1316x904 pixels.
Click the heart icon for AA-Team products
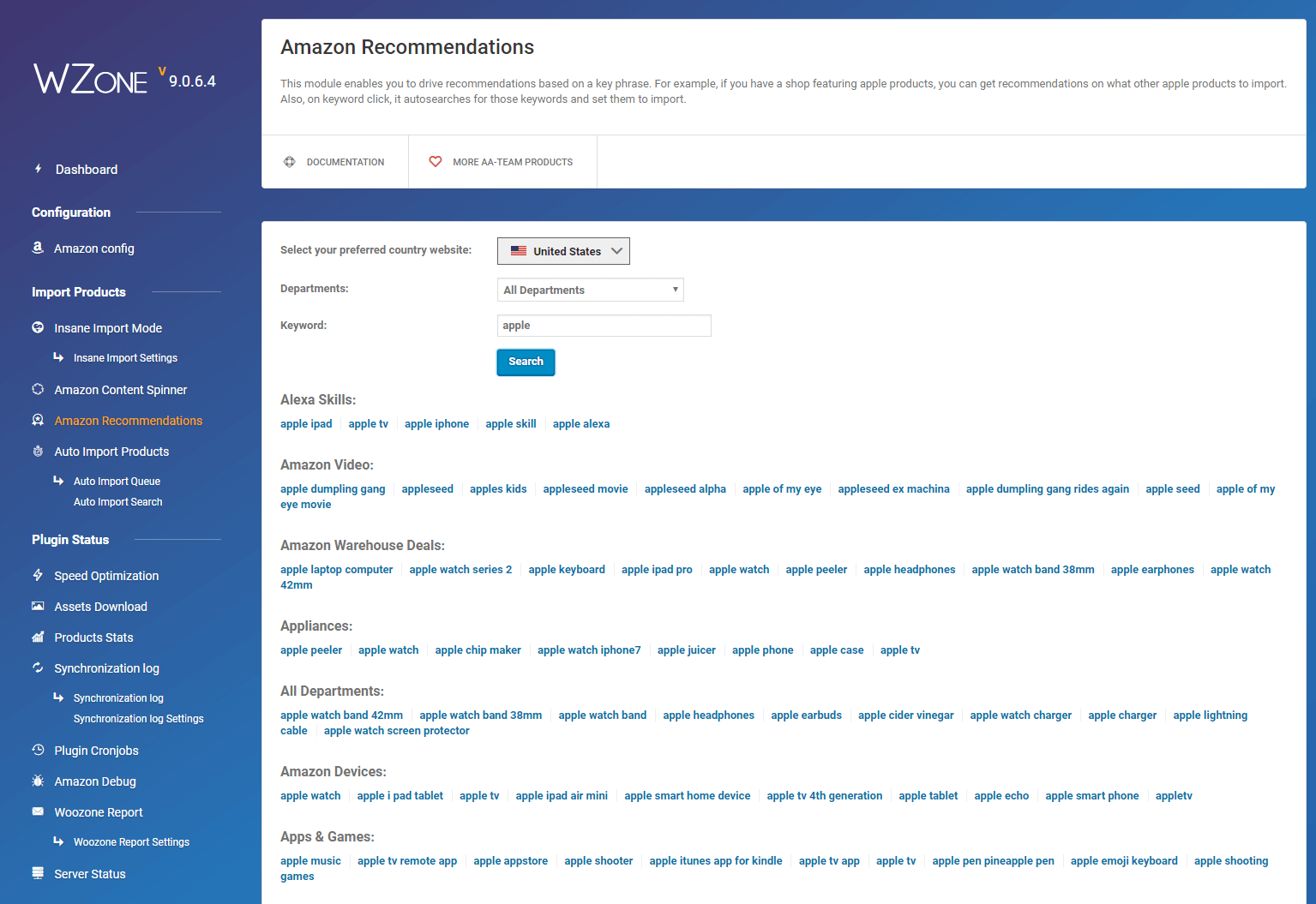coord(436,161)
